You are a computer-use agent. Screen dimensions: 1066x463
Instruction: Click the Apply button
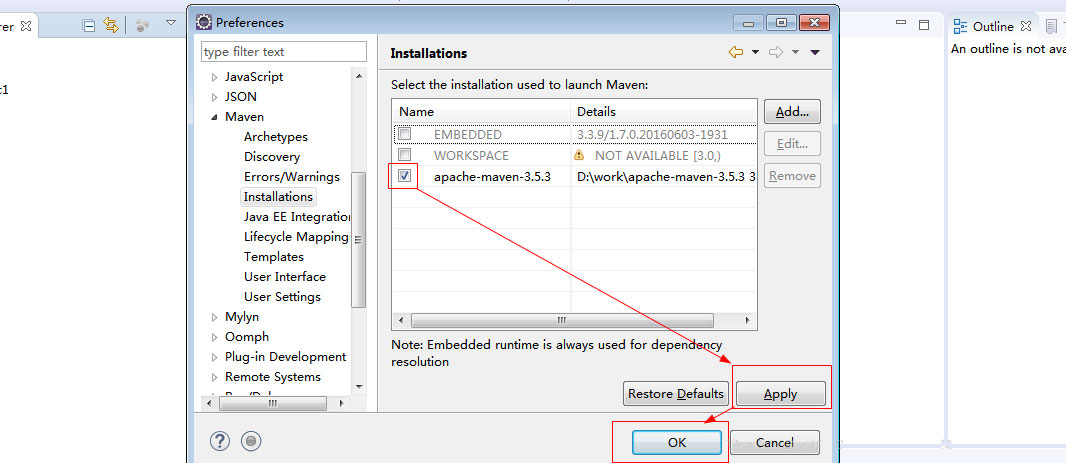pos(780,394)
